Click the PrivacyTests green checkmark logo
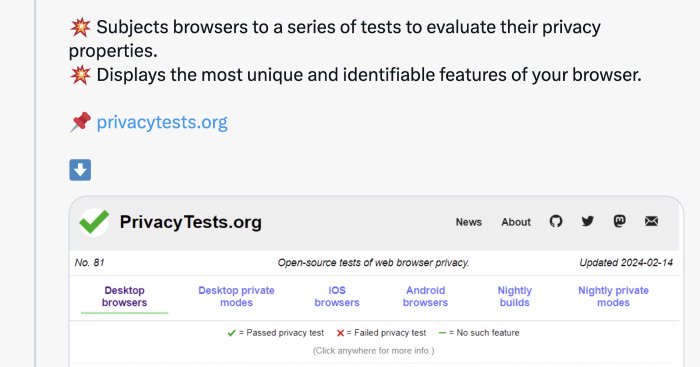The image size is (700, 367). click(x=94, y=222)
